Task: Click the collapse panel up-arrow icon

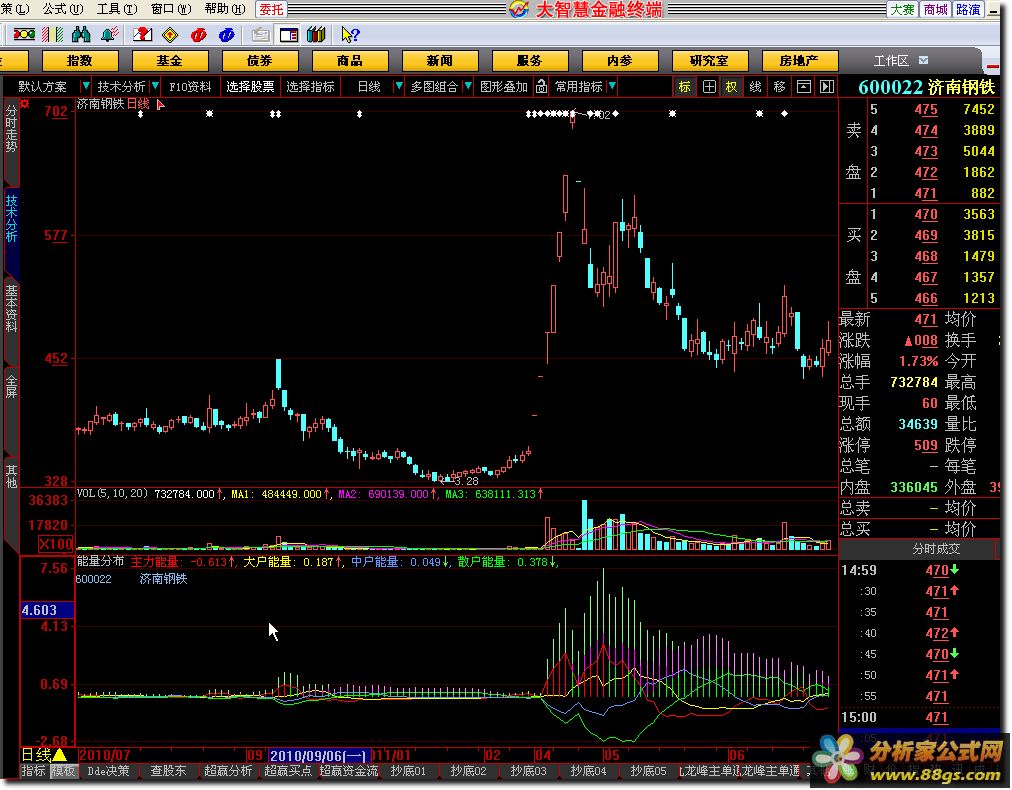Action: pos(803,86)
